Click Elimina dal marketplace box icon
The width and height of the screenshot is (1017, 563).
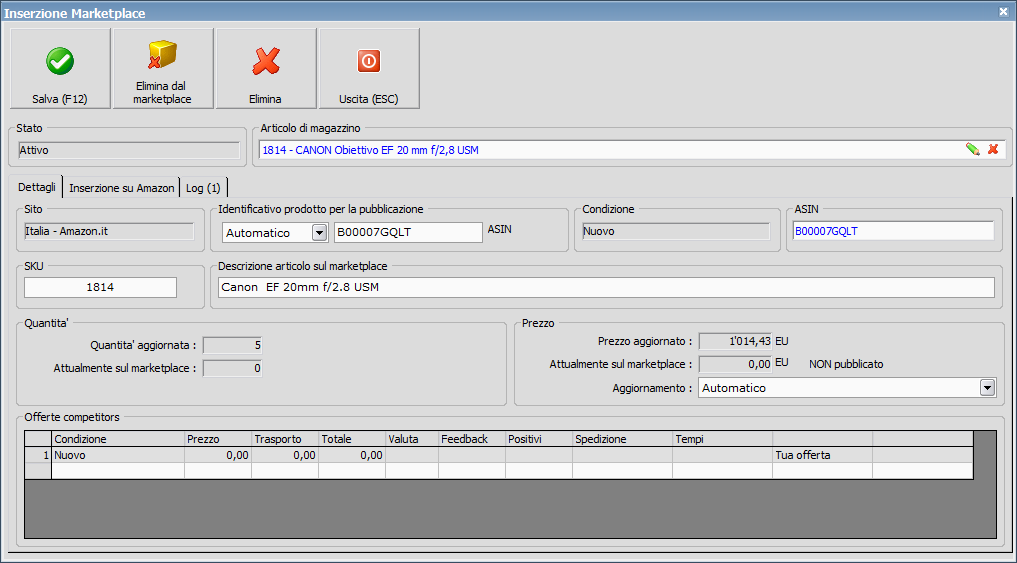(163, 55)
